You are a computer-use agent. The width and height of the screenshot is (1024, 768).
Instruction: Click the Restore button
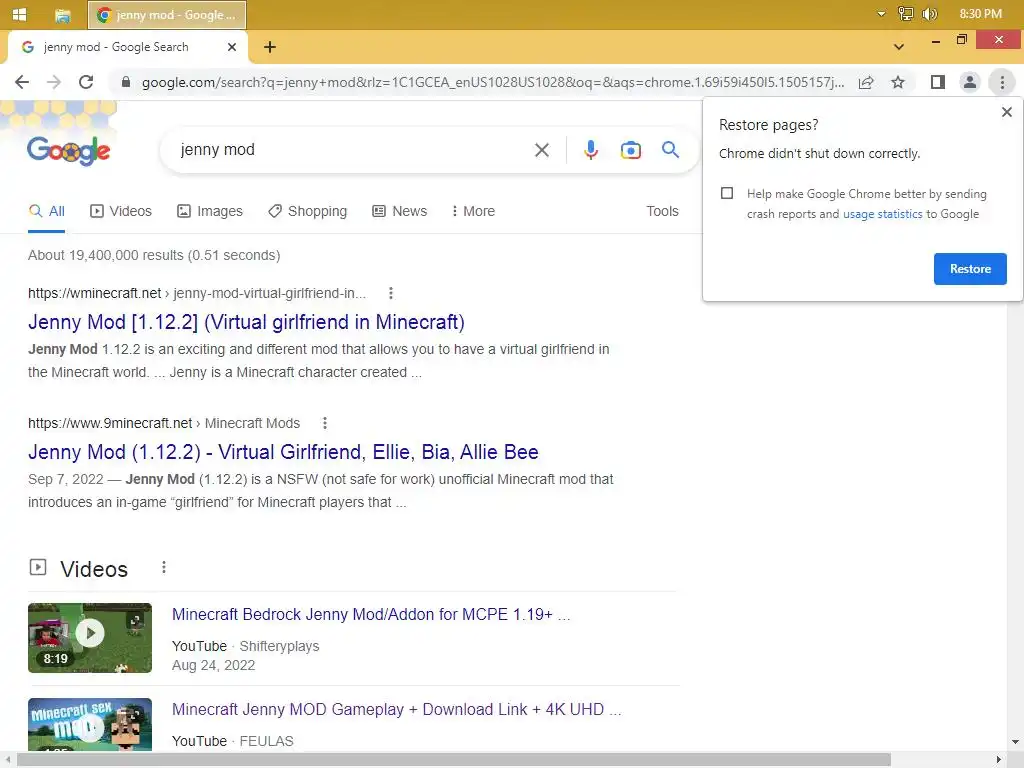tap(970, 269)
